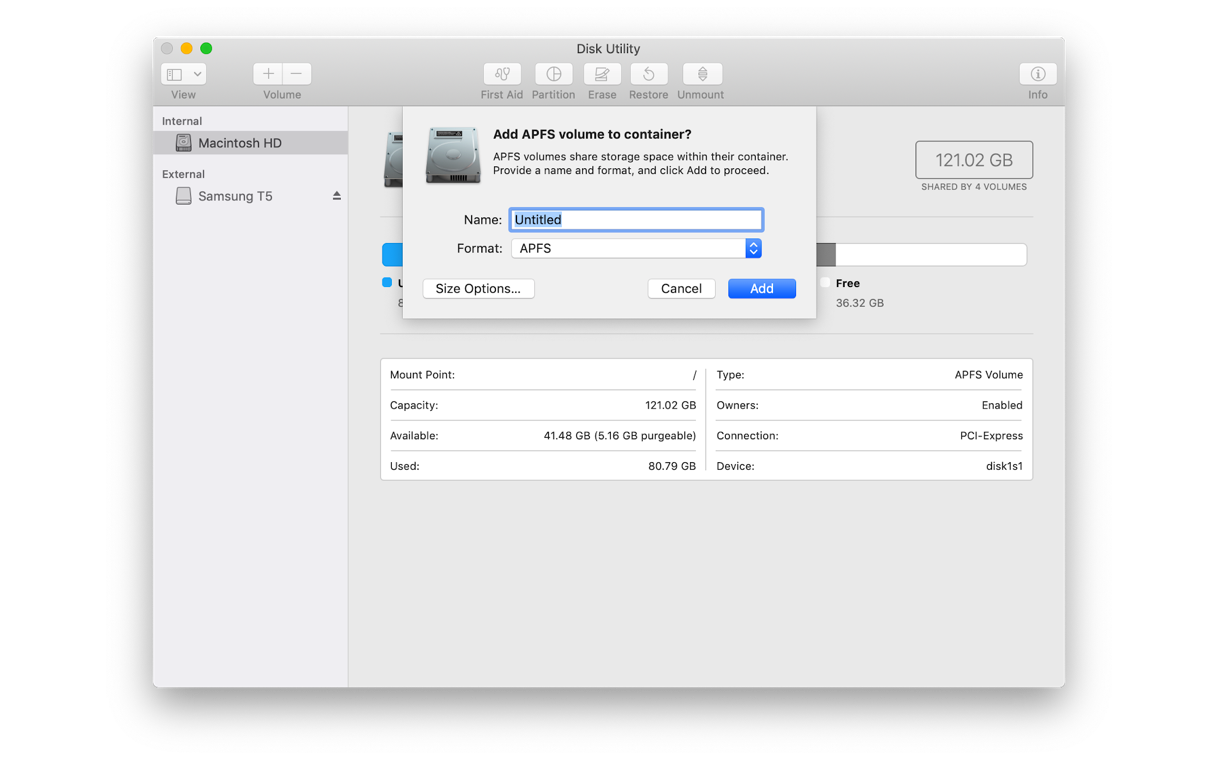Click the 36.32 GB free value
This screenshot has width=1216, height=760.
860,303
